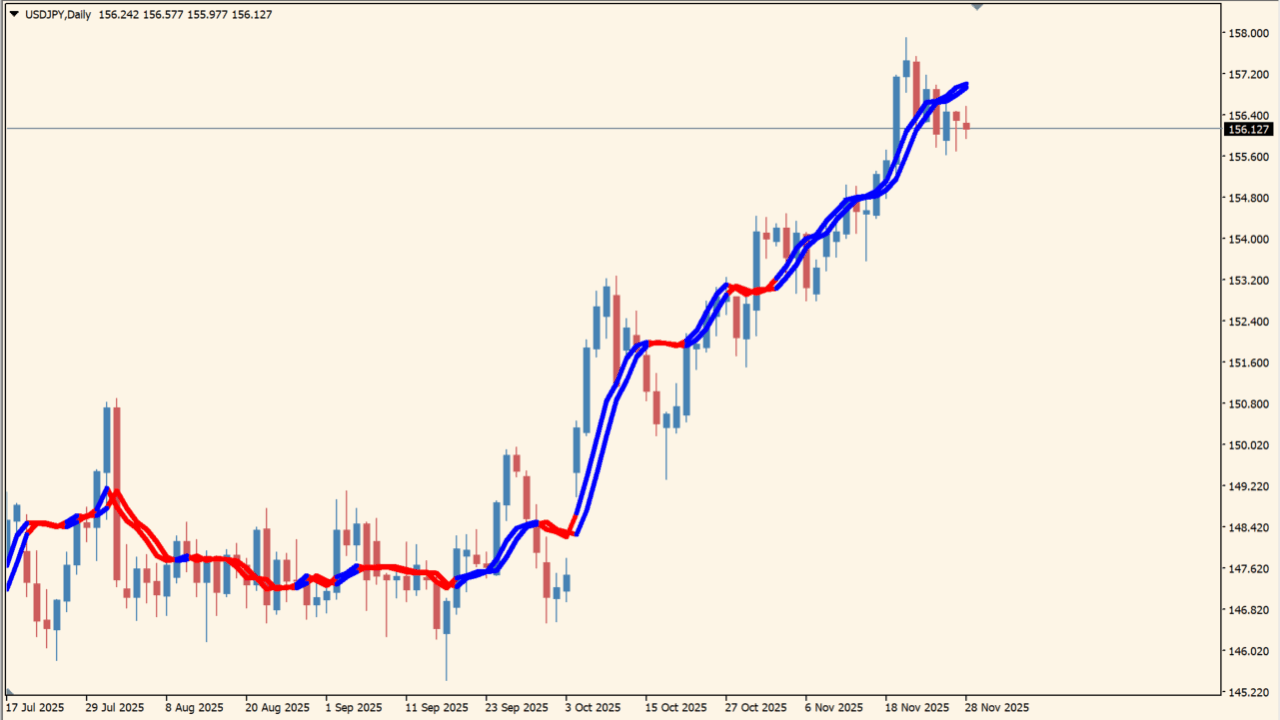Image resolution: width=1280 pixels, height=720 pixels.
Task: Click the long lower-wick candle near 11 Sep
Action: point(444,620)
